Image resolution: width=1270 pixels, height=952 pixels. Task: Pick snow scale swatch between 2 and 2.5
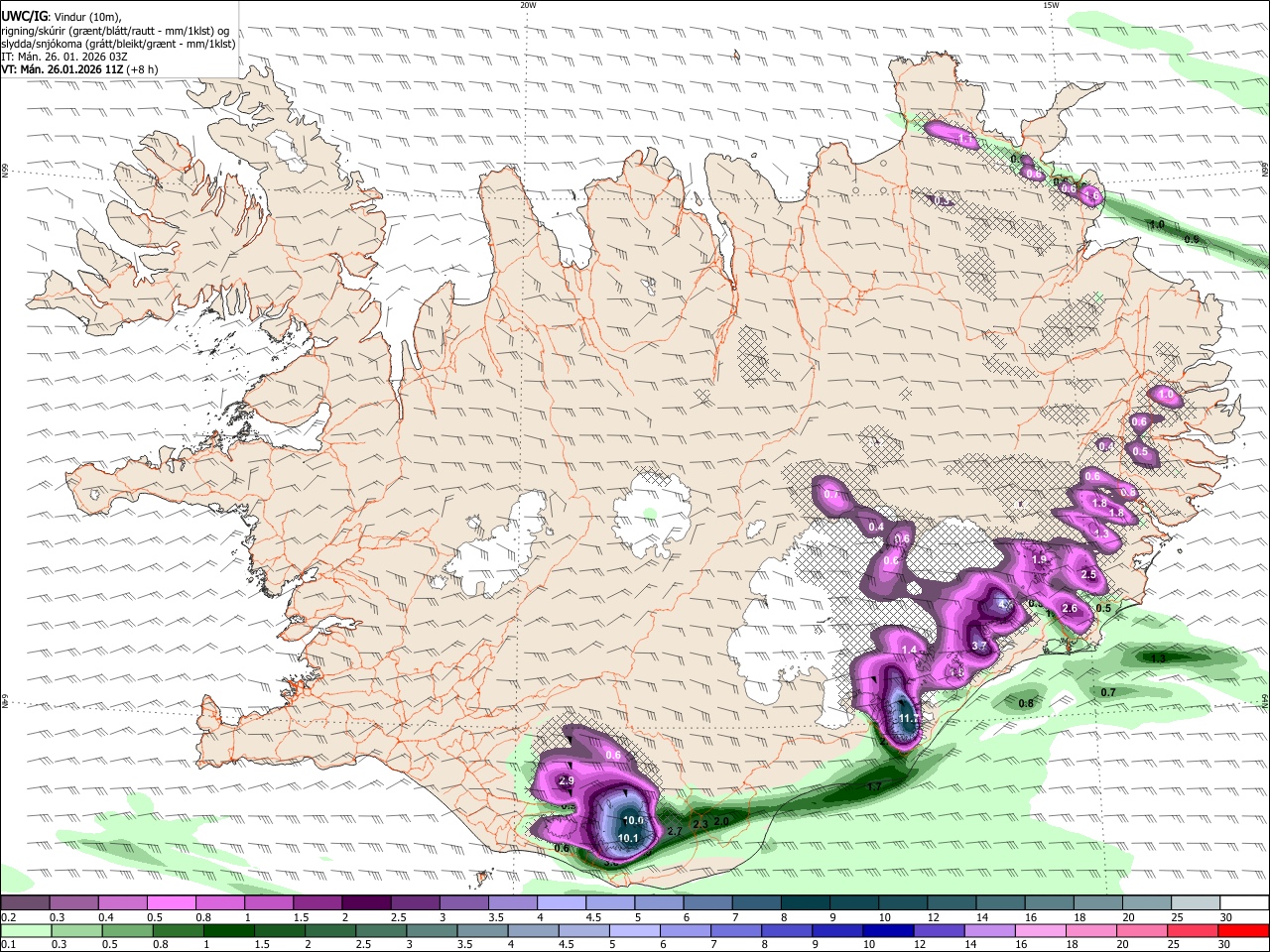(x=366, y=902)
